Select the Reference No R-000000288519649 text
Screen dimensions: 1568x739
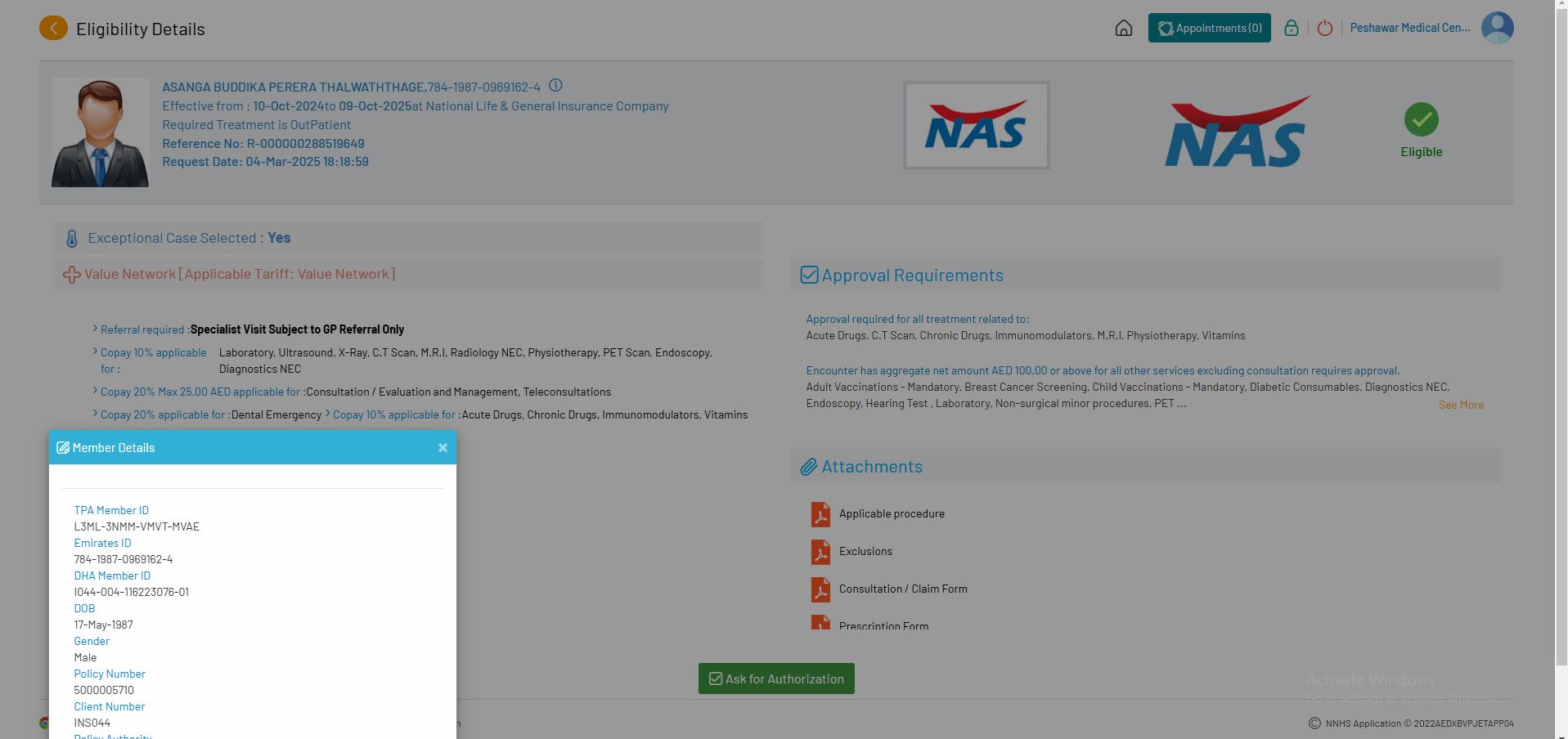[x=263, y=143]
